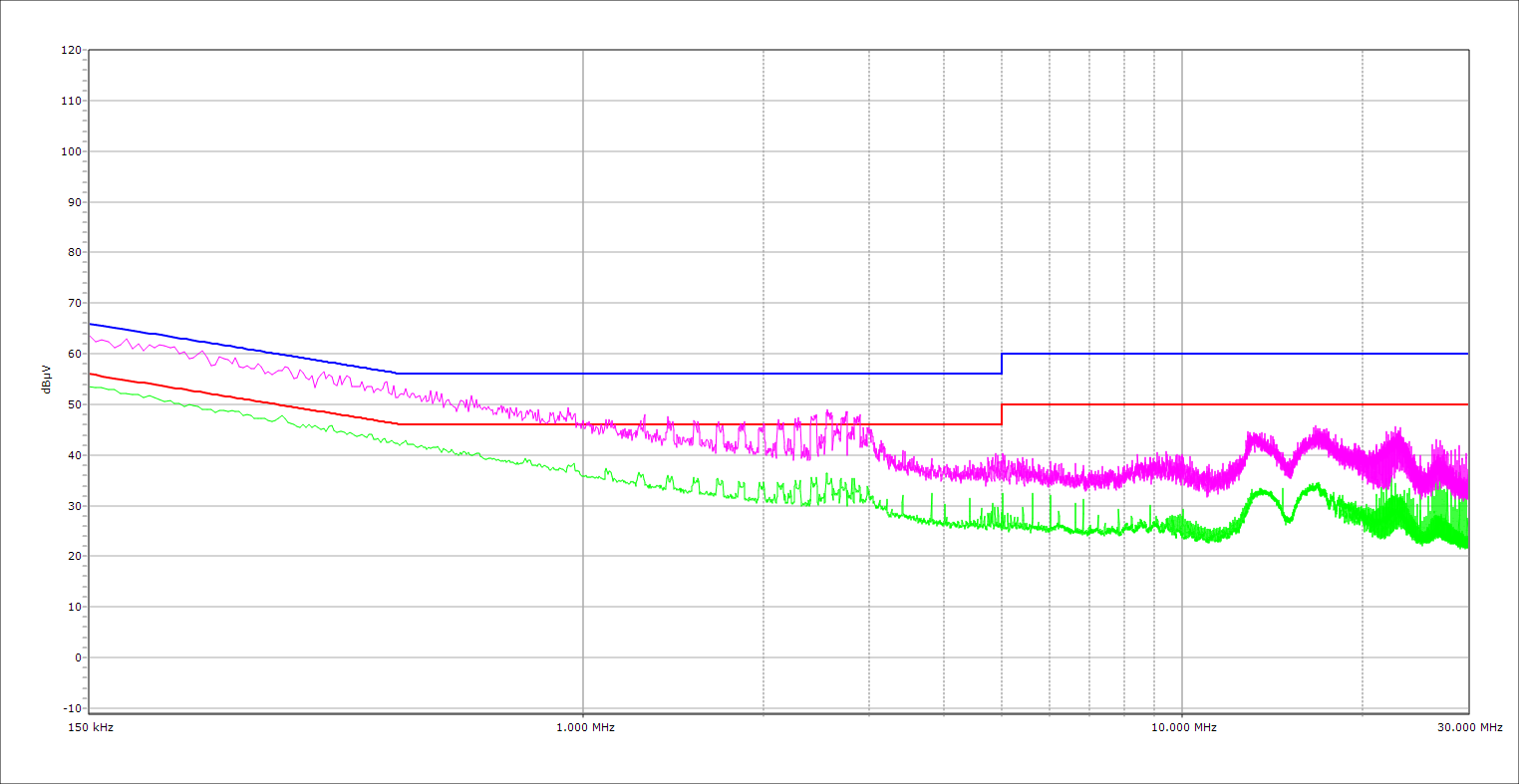The width and height of the screenshot is (1519, 784).
Task: Select the 100 value on the vertical axis
Action: (71, 151)
